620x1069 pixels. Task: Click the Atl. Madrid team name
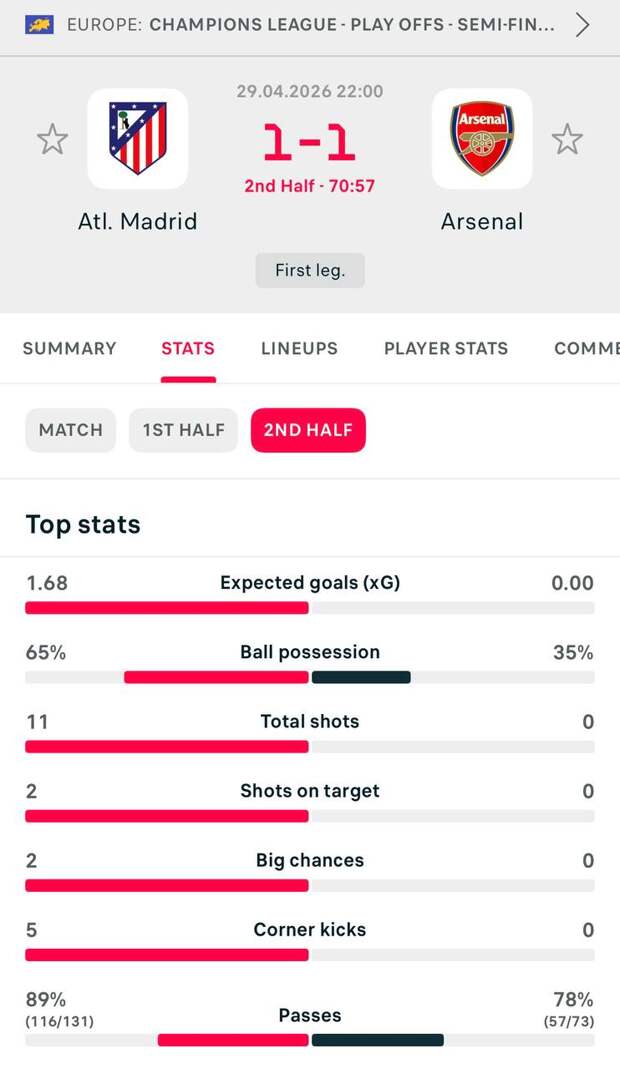138,221
